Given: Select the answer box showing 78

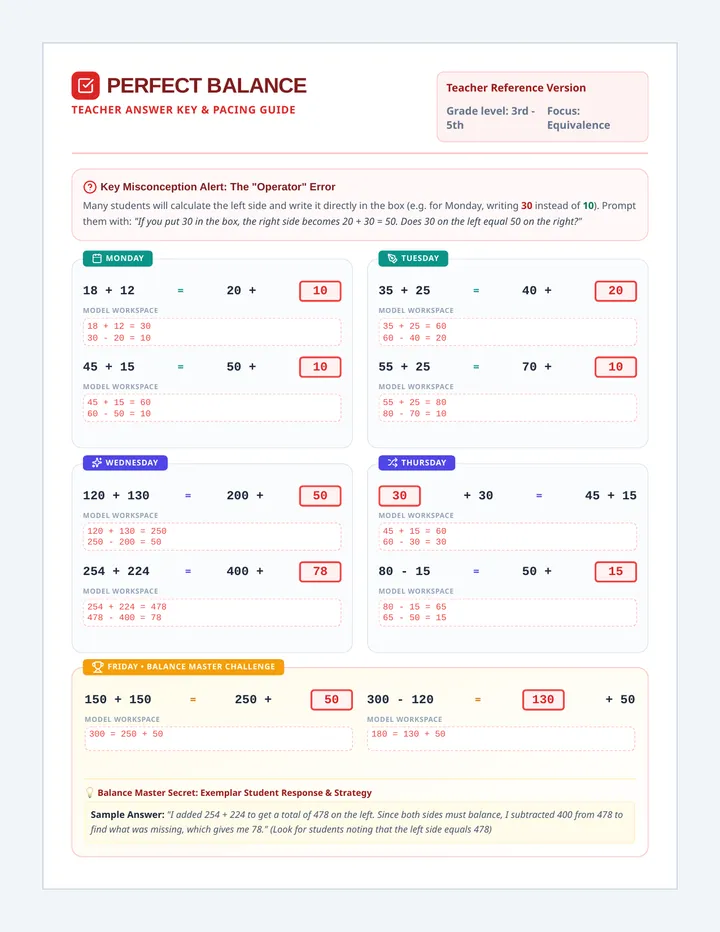Looking at the screenshot, I should (320, 572).
